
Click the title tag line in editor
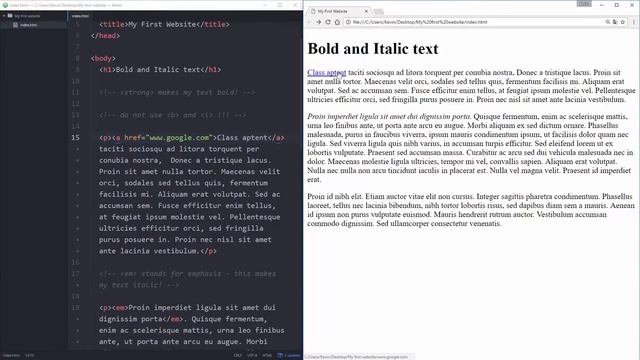tap(164, 24)
